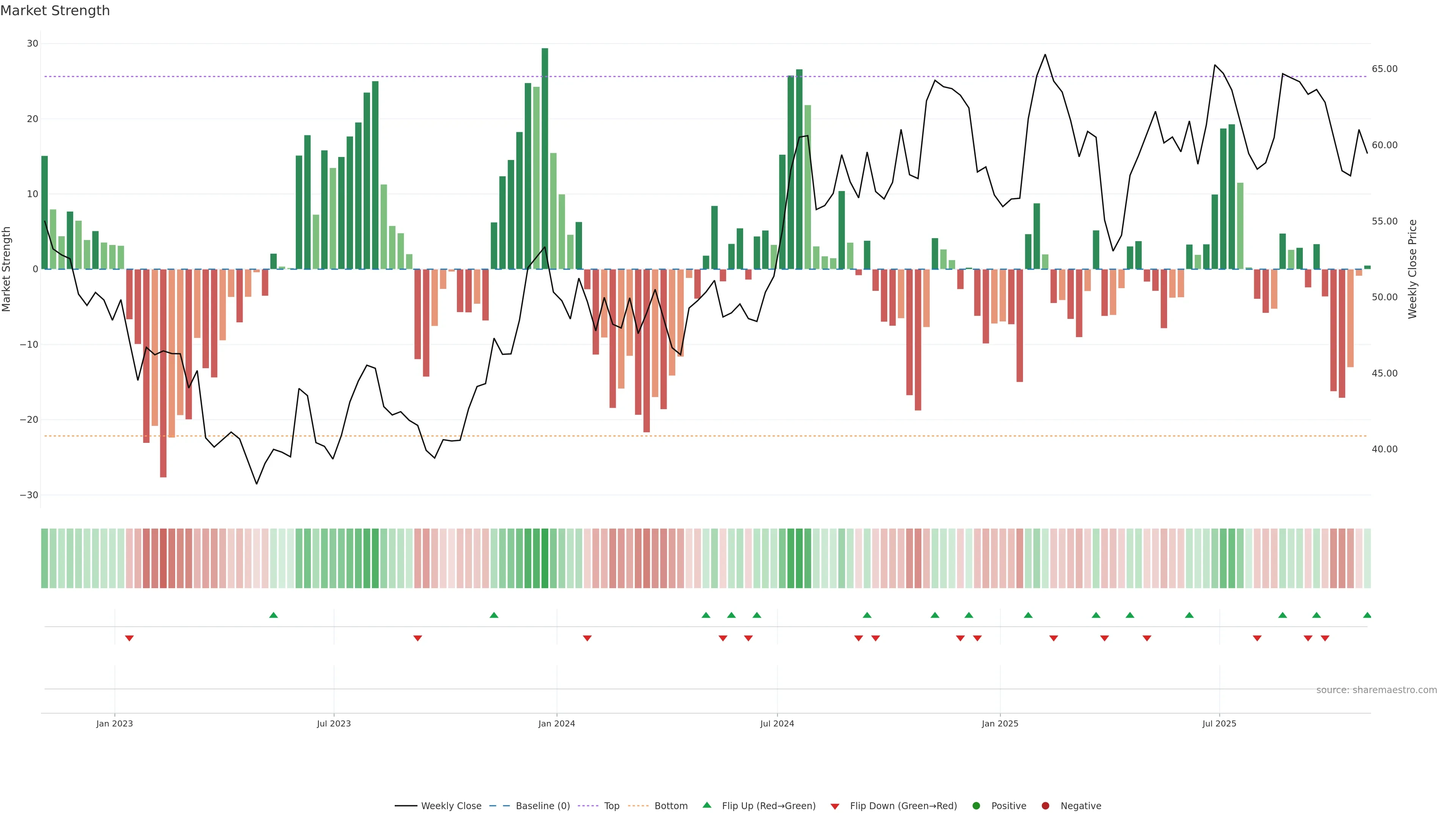The width and height of the screenshot is (1456, 819).
Task: Click the Weekly Close Price axis title
Action: (1412, 269)
